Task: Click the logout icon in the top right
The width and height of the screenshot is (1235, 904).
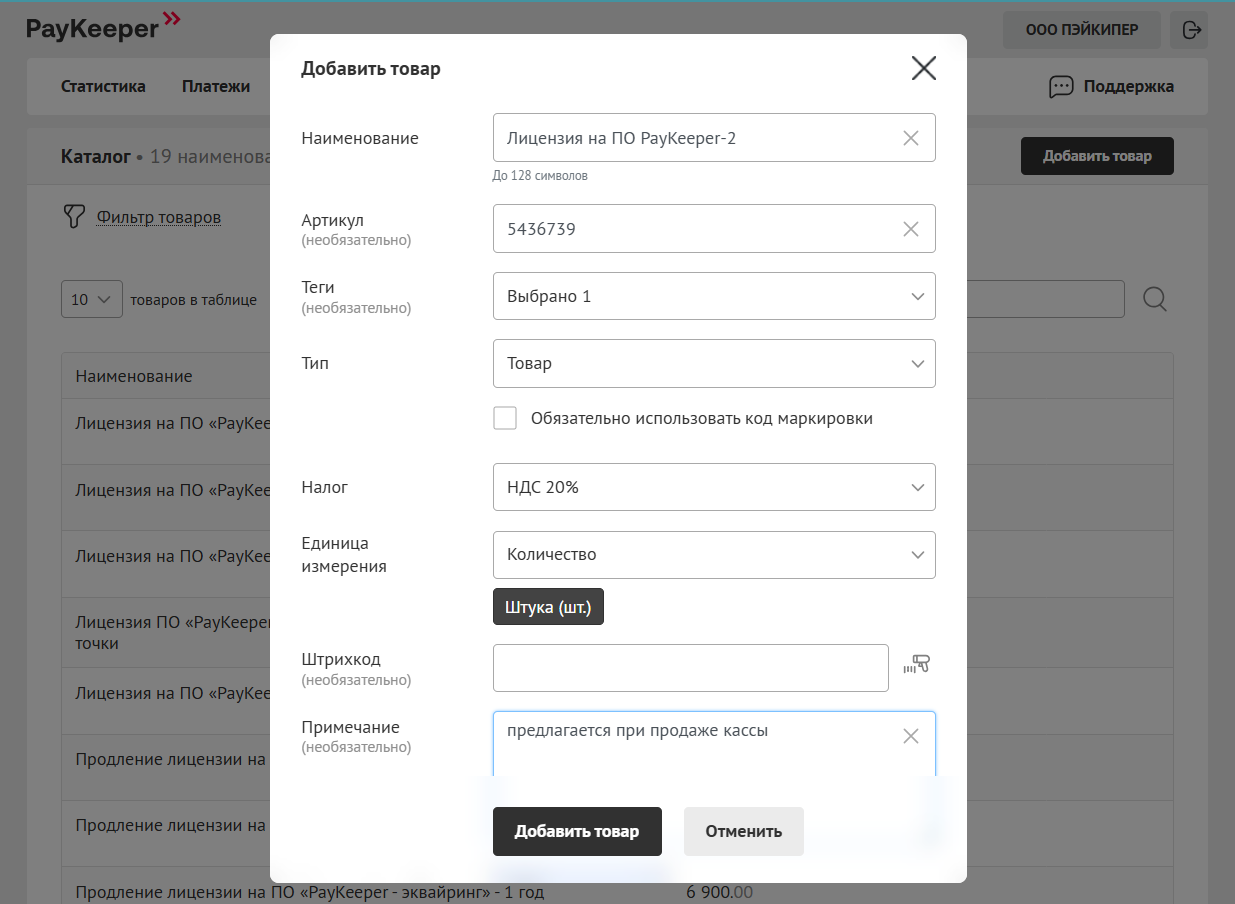Action: coord(1191,30)
